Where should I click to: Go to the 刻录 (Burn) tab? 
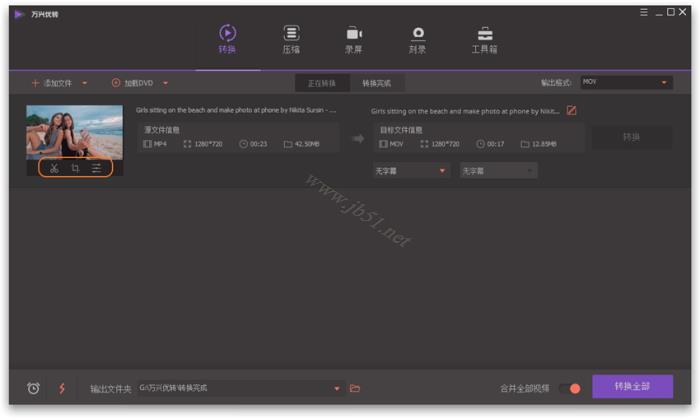coord(417,39)
